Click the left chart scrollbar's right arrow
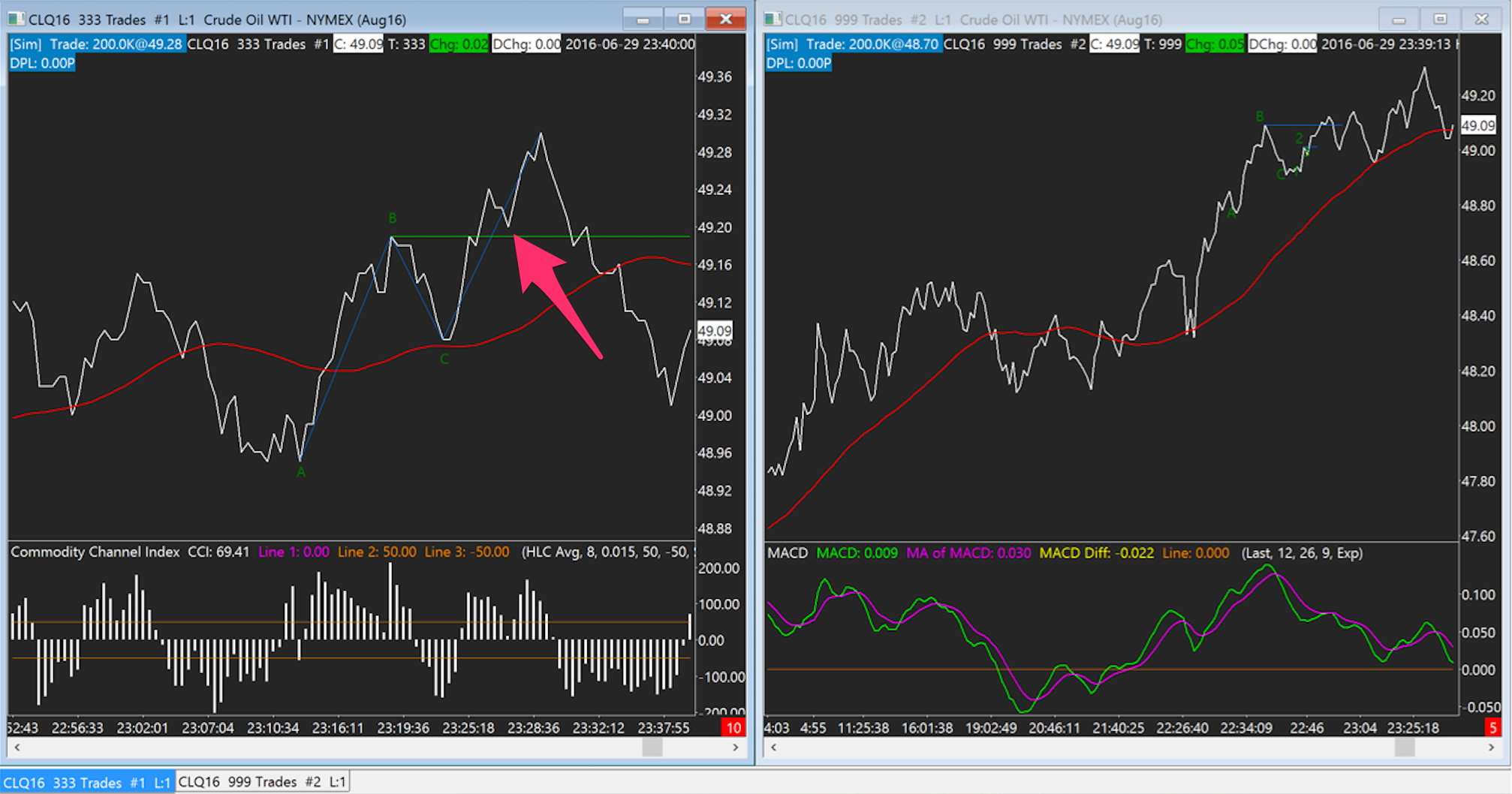 (736, 747)
